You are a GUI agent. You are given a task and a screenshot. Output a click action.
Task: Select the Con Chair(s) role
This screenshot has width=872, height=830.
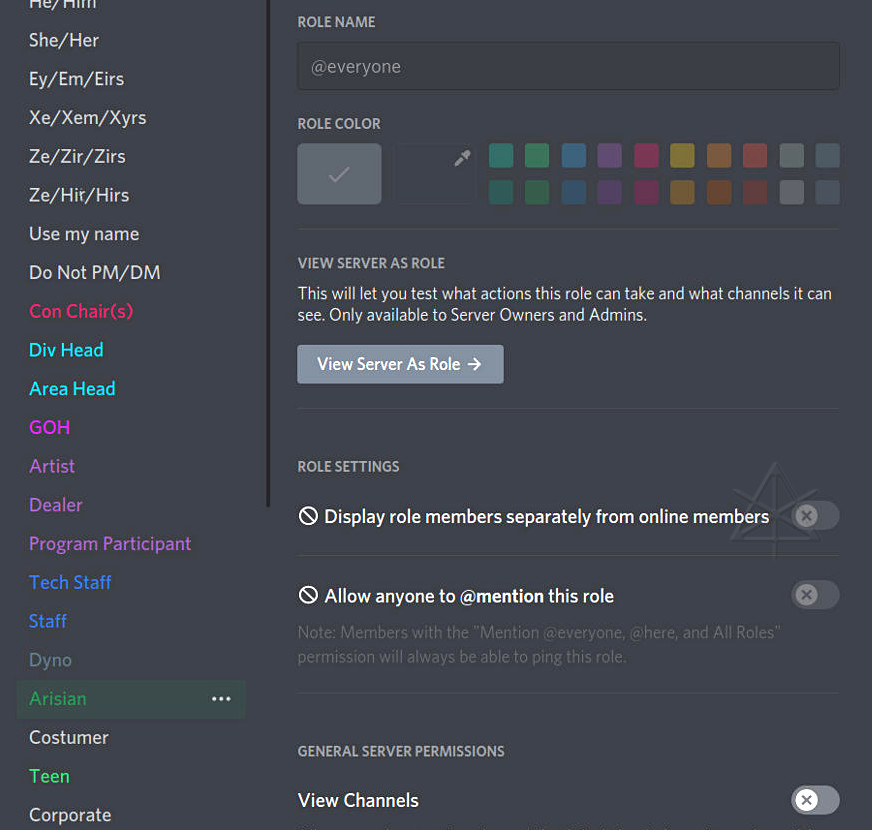click(x=81, y=311)
